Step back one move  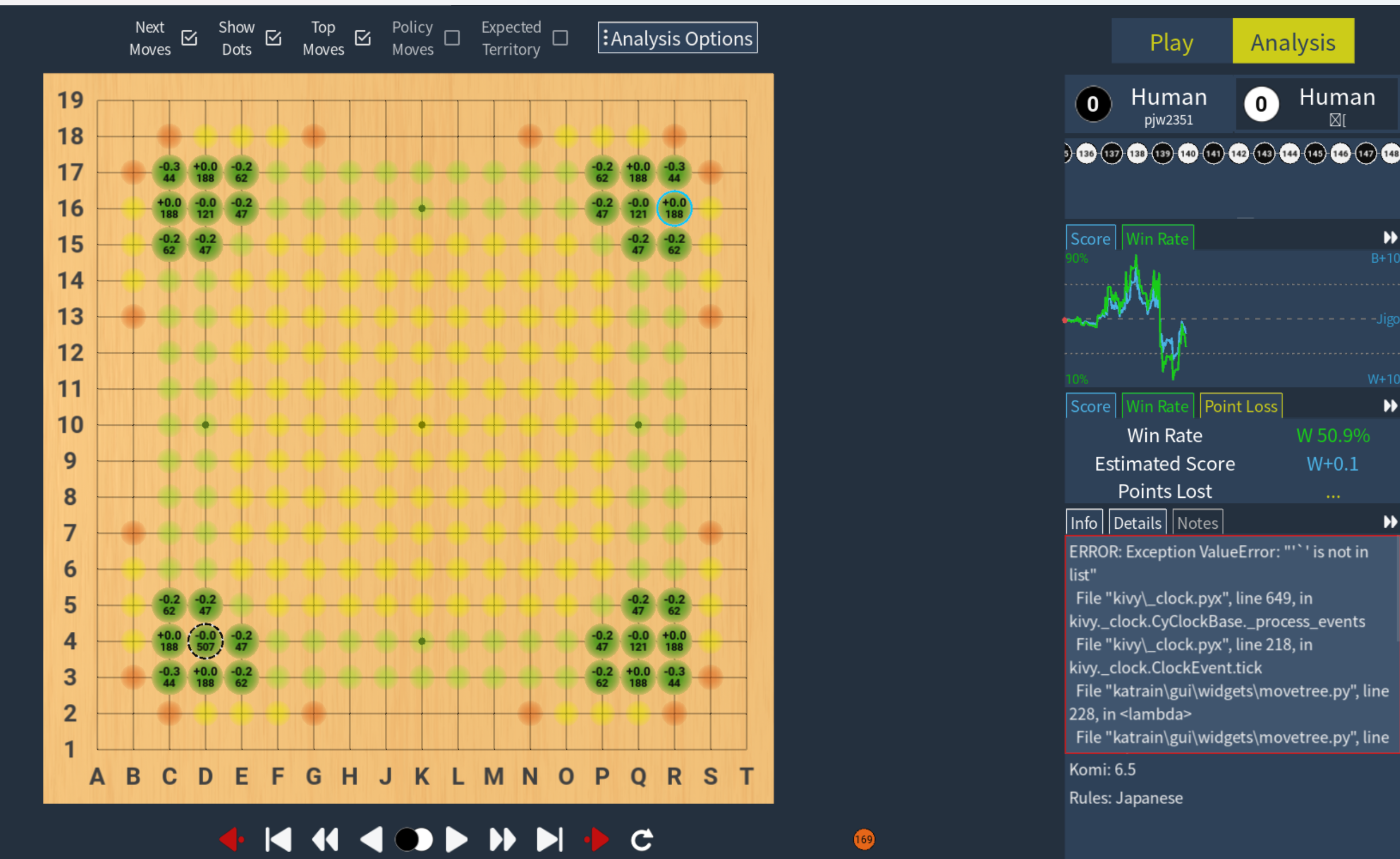tap(372, 840)
